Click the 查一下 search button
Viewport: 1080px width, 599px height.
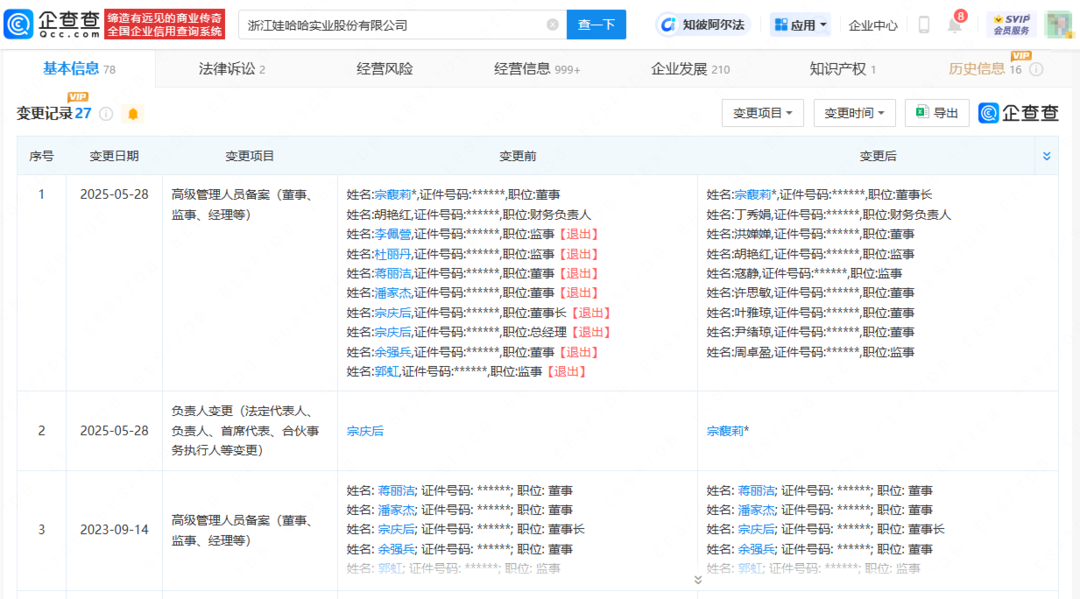pyautogui.click(x=596, y=25)
